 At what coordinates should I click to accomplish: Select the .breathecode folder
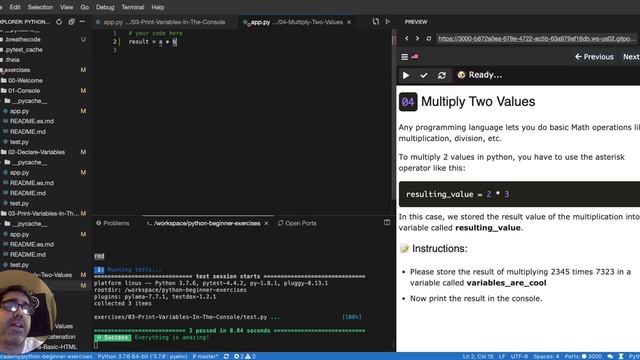point(22,40)
